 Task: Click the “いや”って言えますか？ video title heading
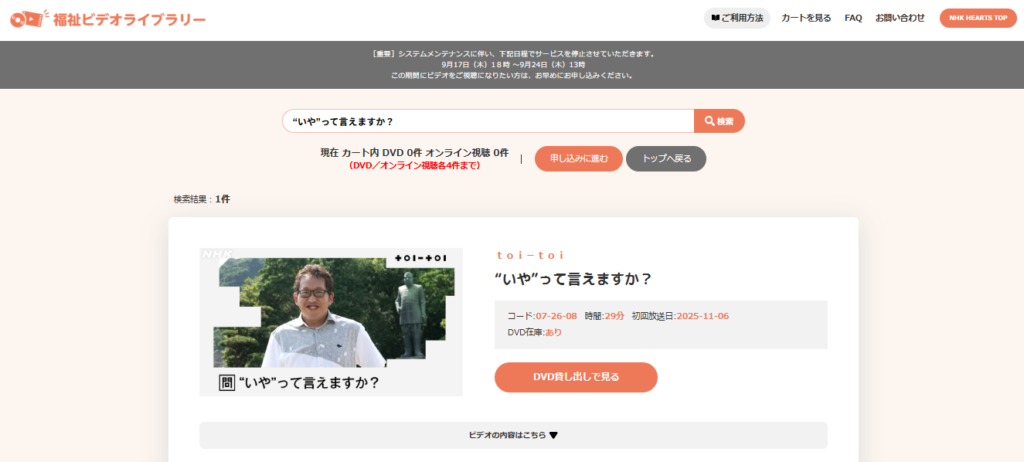click(573, 279)
